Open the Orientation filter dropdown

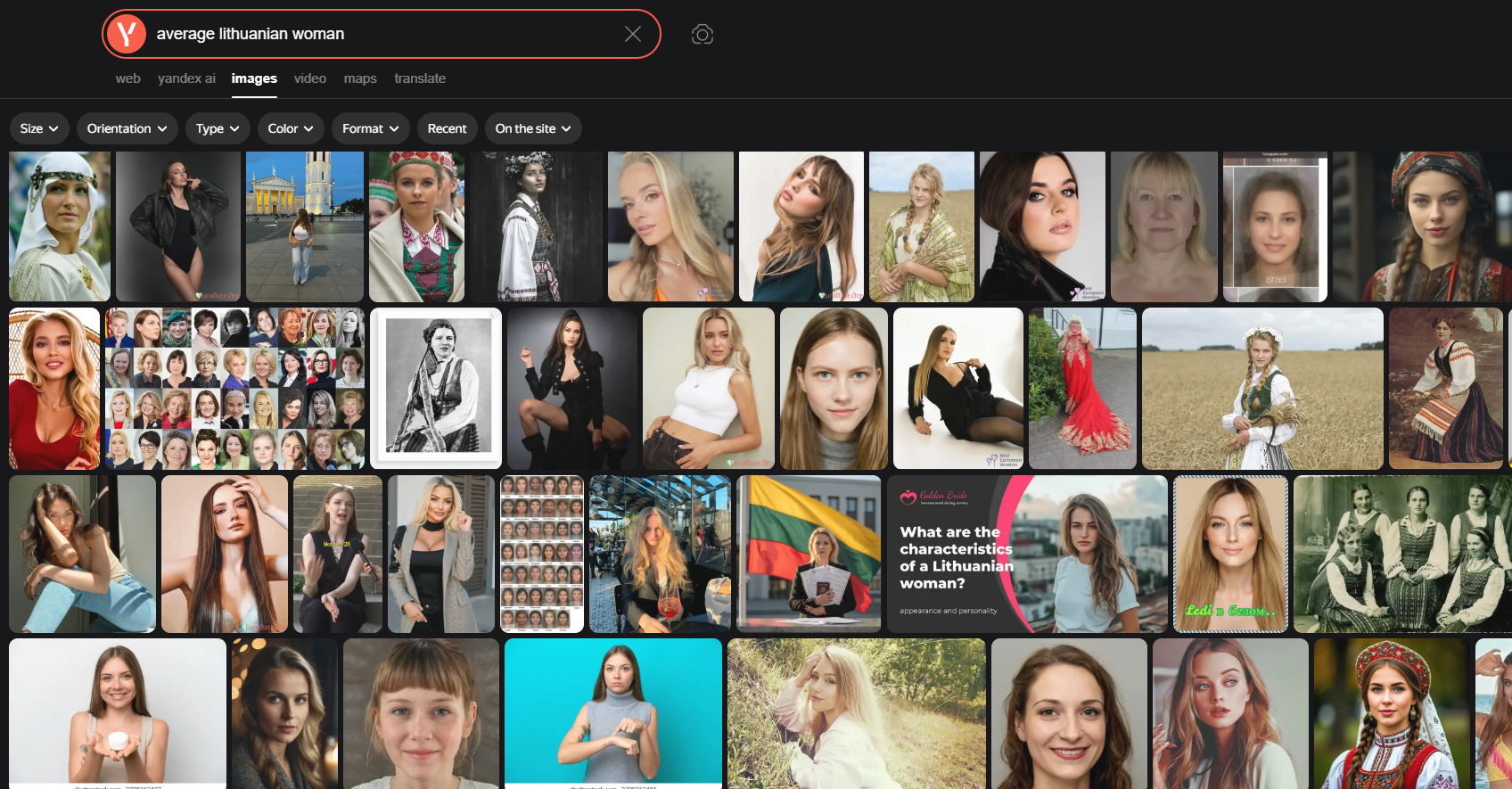point(127,128)
